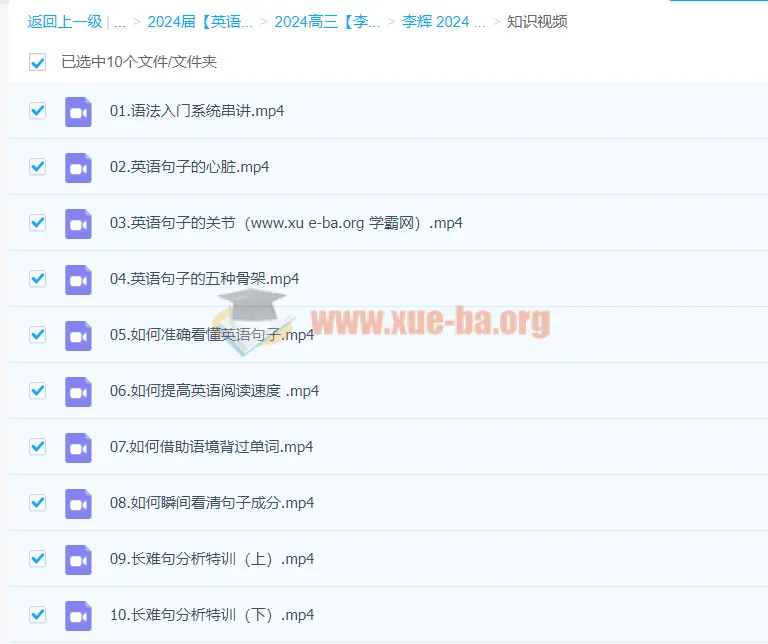Uncheck checkbox for 04.英语句子的五种骨架.mp4
This screenshot has height=644, width=768.
coord(38,279)
